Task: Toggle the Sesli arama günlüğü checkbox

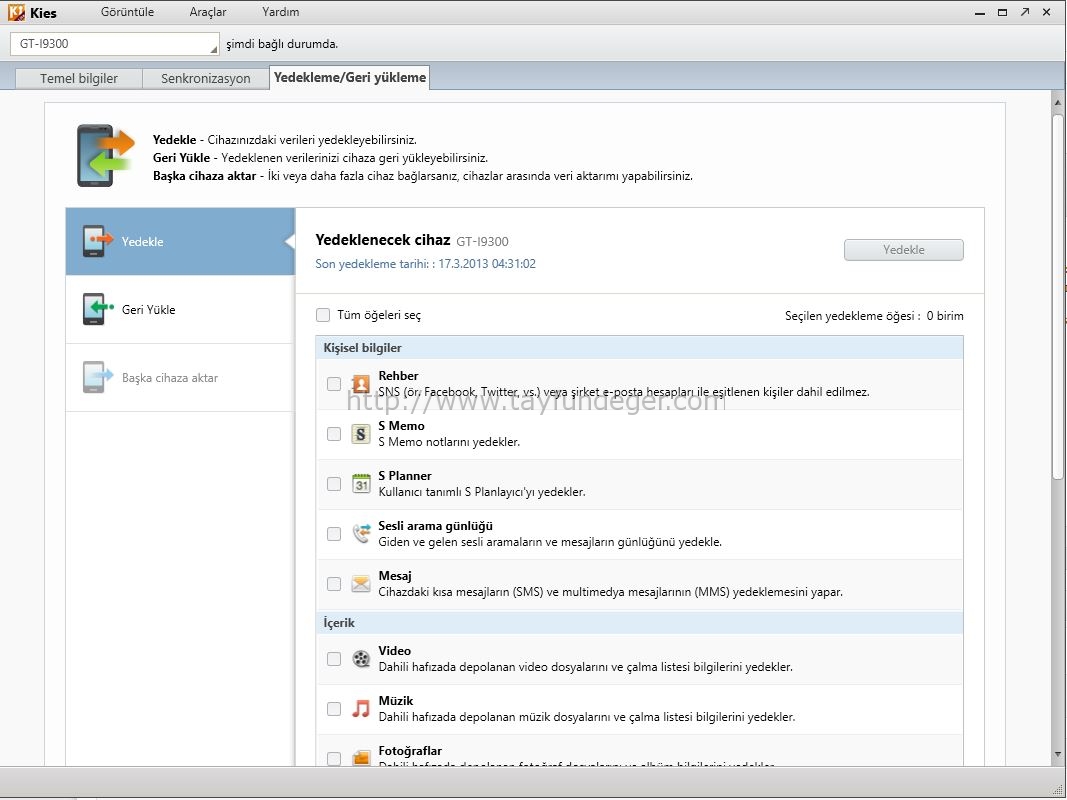Action: pos(333,533)
